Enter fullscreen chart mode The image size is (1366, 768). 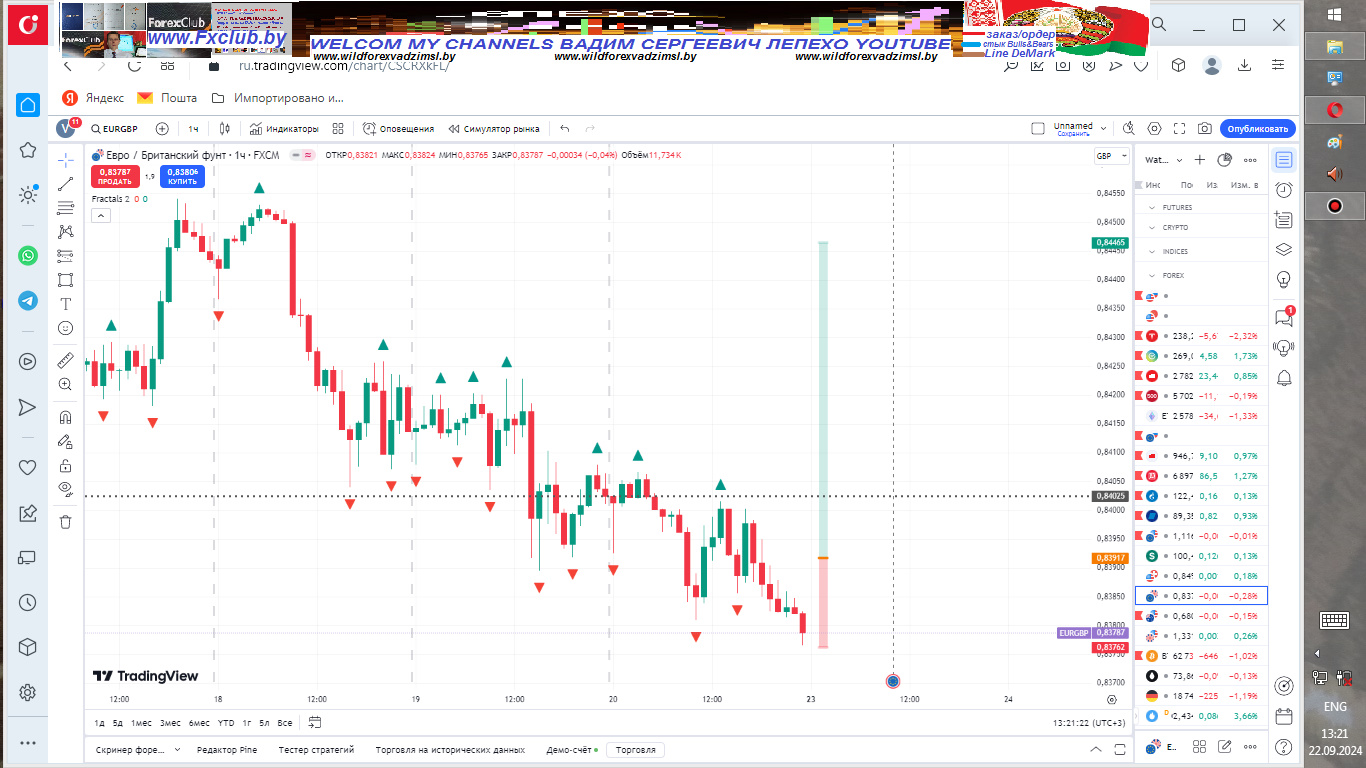point(1180,129)
